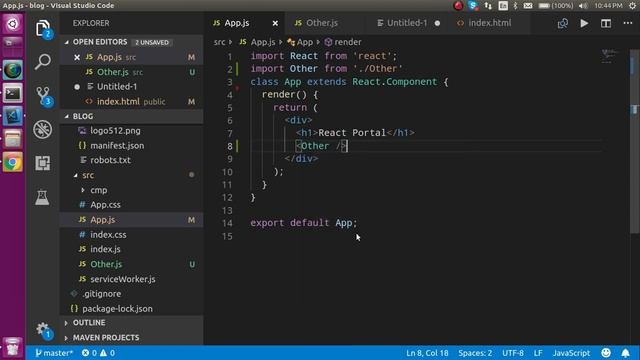Open the Test beaker icon
640x360 pixels.
coord(42,198)
